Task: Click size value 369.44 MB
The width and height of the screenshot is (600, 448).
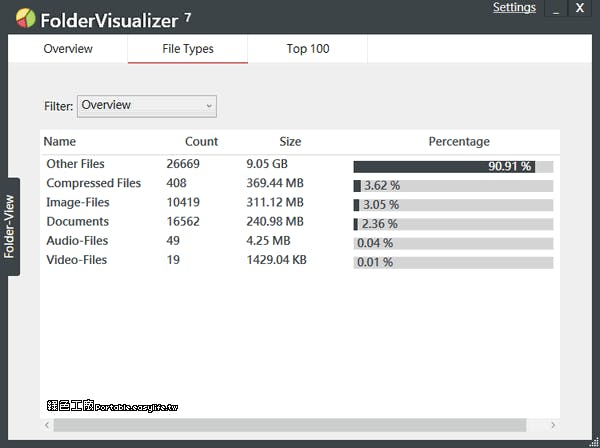Action: 275,183
